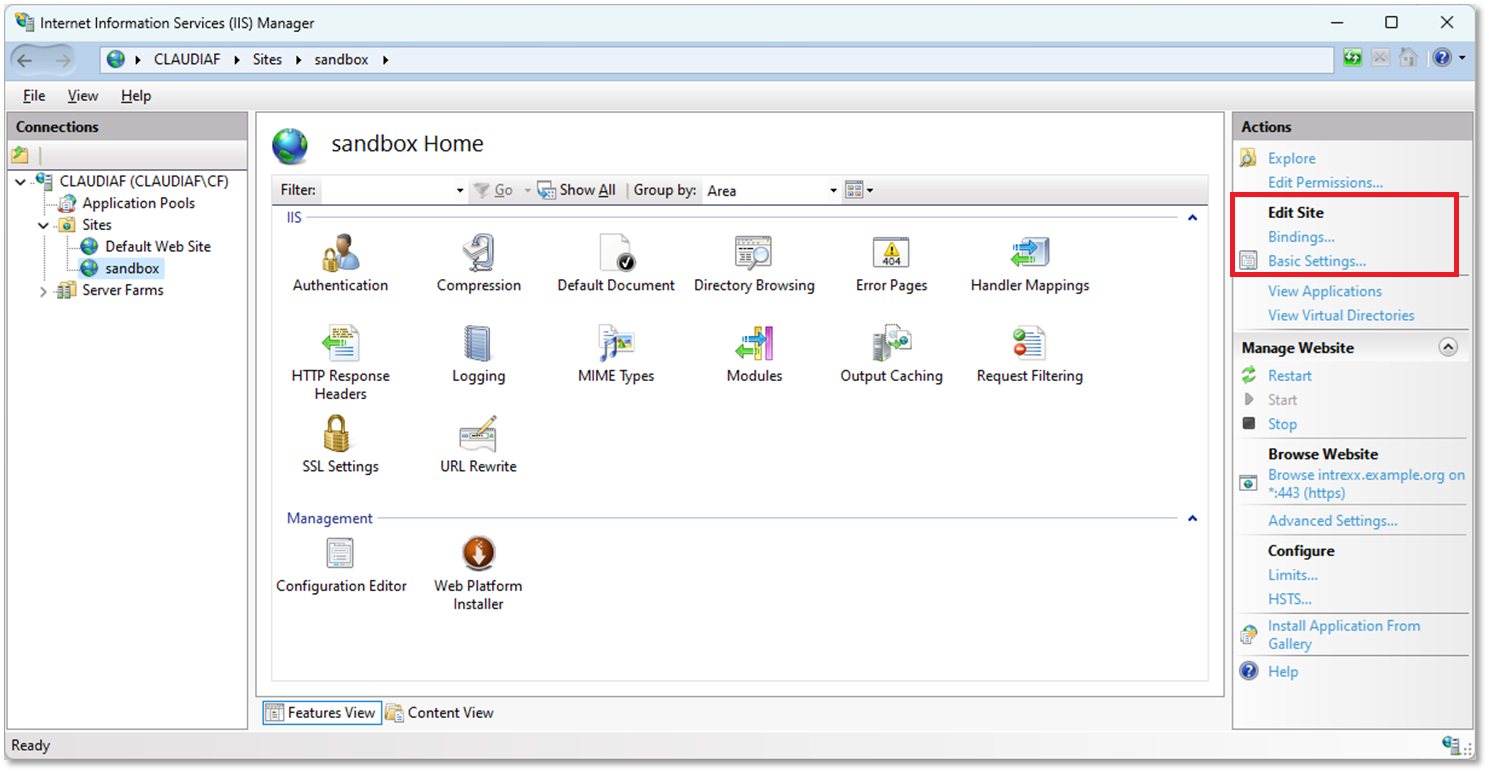Viewport: 1489px width, 773px height.
Task: Open the Request Filtering feature
Action: [1029, 345]
